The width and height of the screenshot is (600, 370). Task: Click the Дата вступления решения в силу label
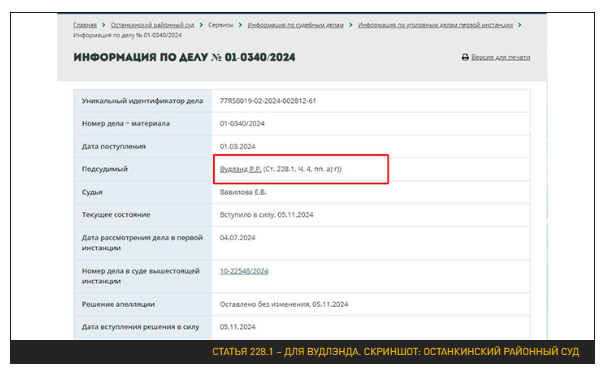click(x=140, y=327)
